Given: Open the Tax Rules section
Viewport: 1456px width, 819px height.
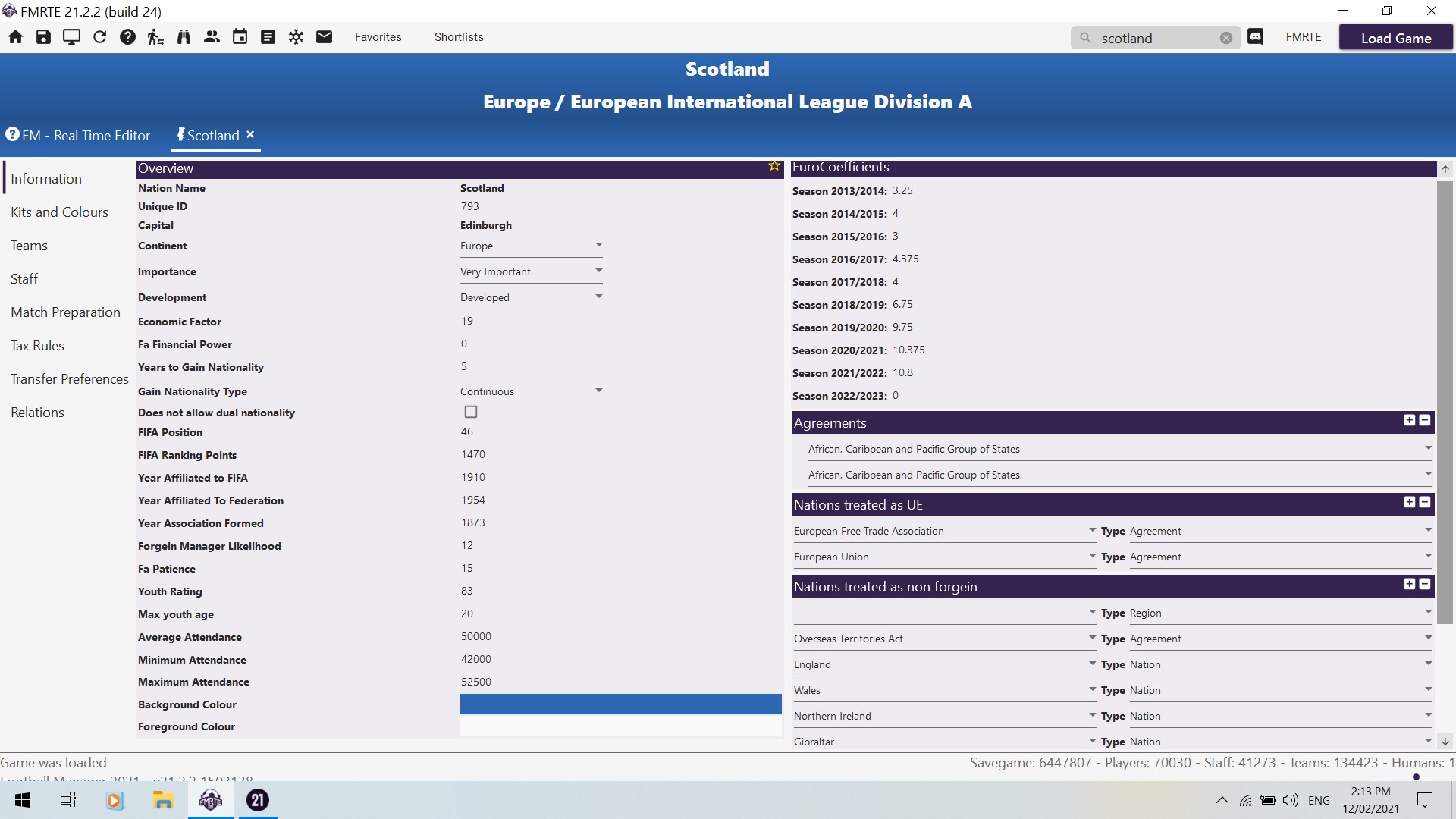Looking at the screenshot, I should tap(37, 346).
